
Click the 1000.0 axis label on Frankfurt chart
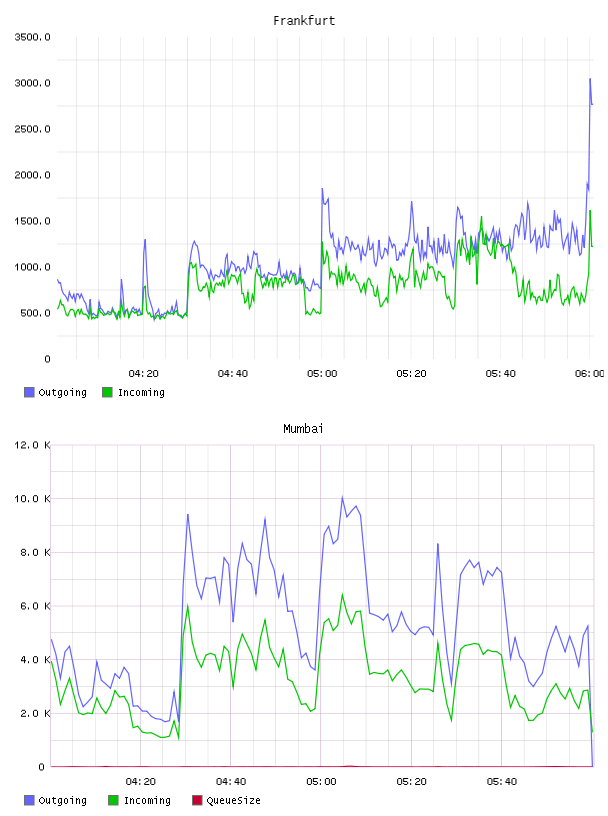32,267
